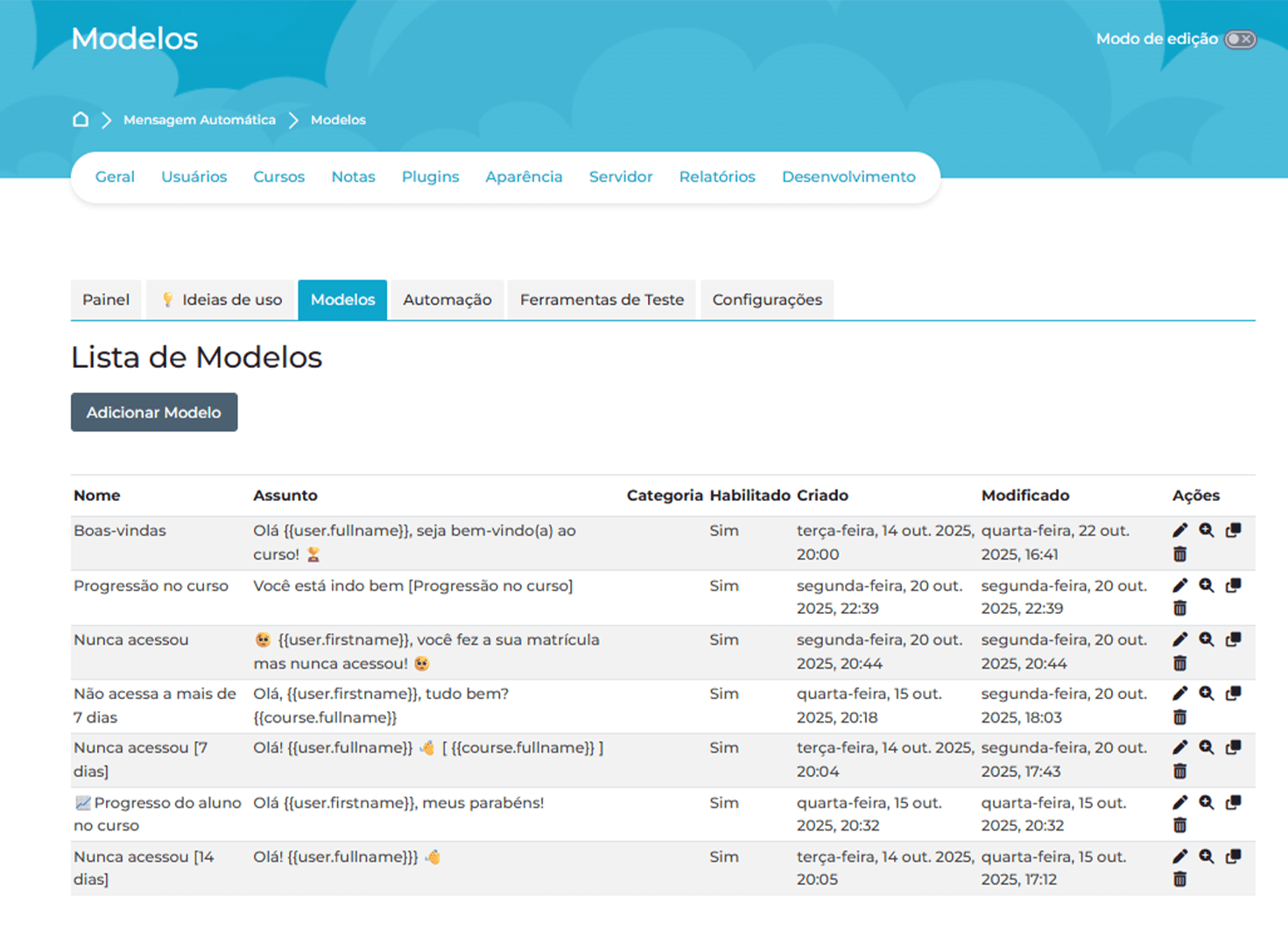Preview the Progresso do aluno no curso template

pyautogui.click(x=1207, y=802)
